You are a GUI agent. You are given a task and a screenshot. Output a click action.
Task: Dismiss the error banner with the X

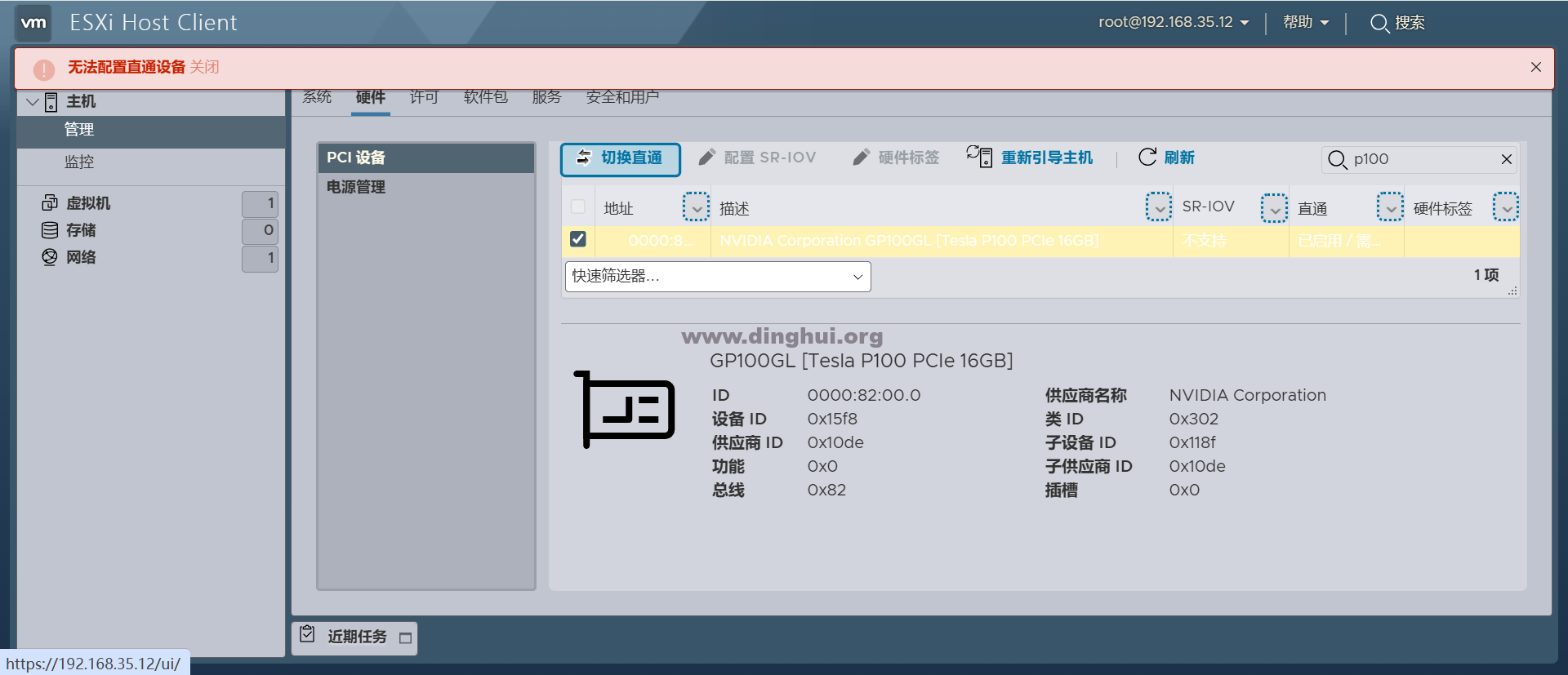coord(1536,67)
